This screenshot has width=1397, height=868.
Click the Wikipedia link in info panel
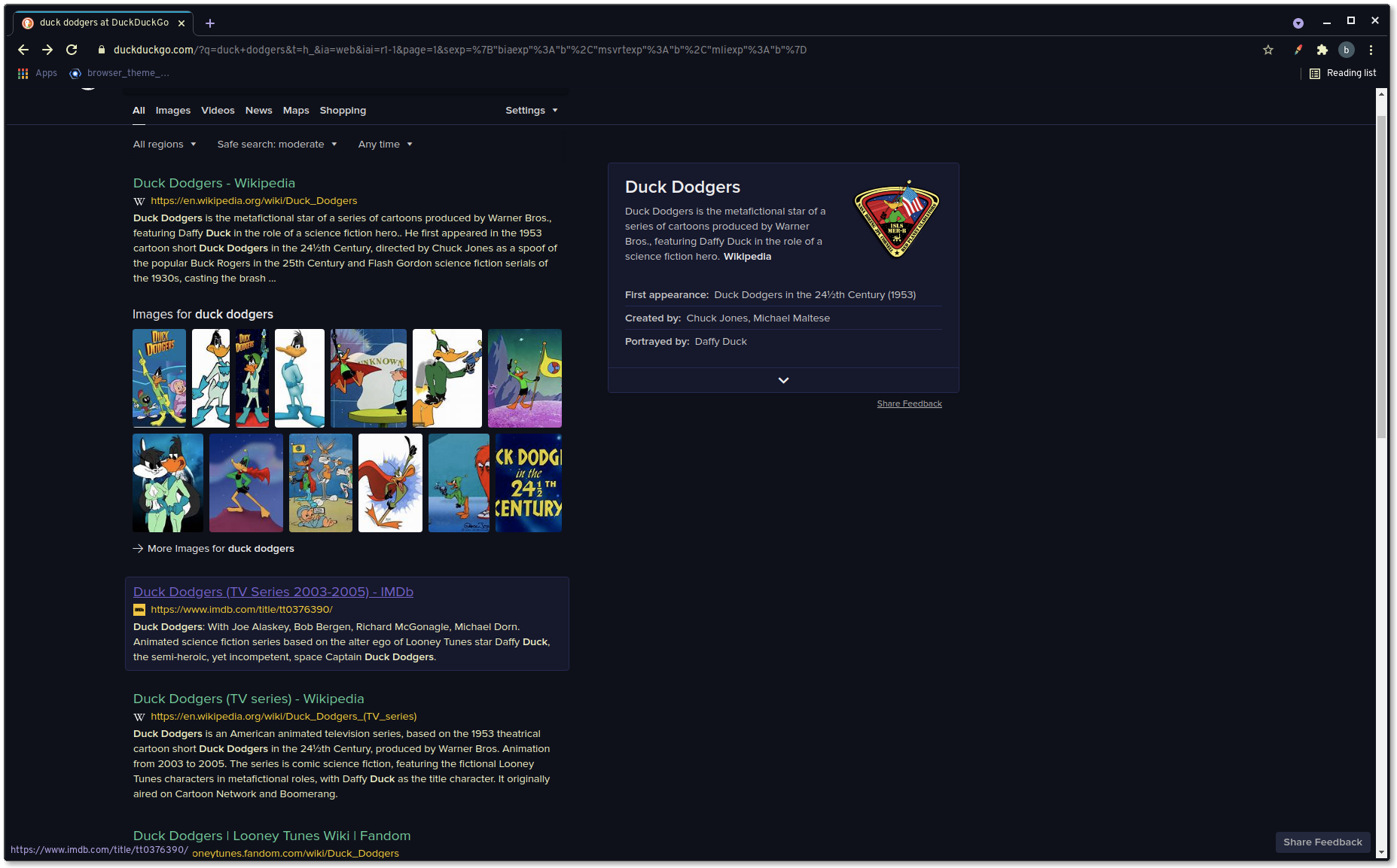click(x=747, y=257)
